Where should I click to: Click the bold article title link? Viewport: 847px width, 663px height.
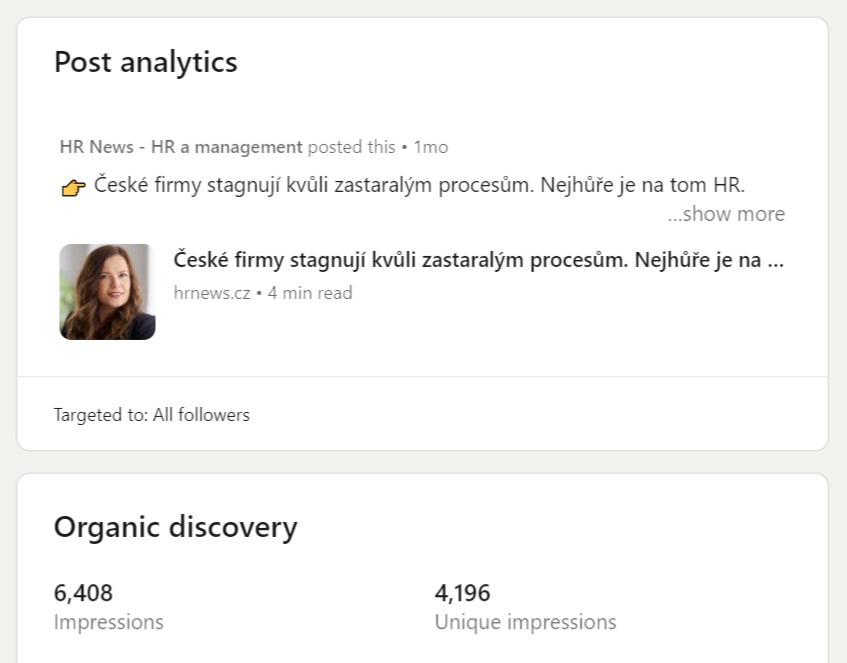pos(479,260)
